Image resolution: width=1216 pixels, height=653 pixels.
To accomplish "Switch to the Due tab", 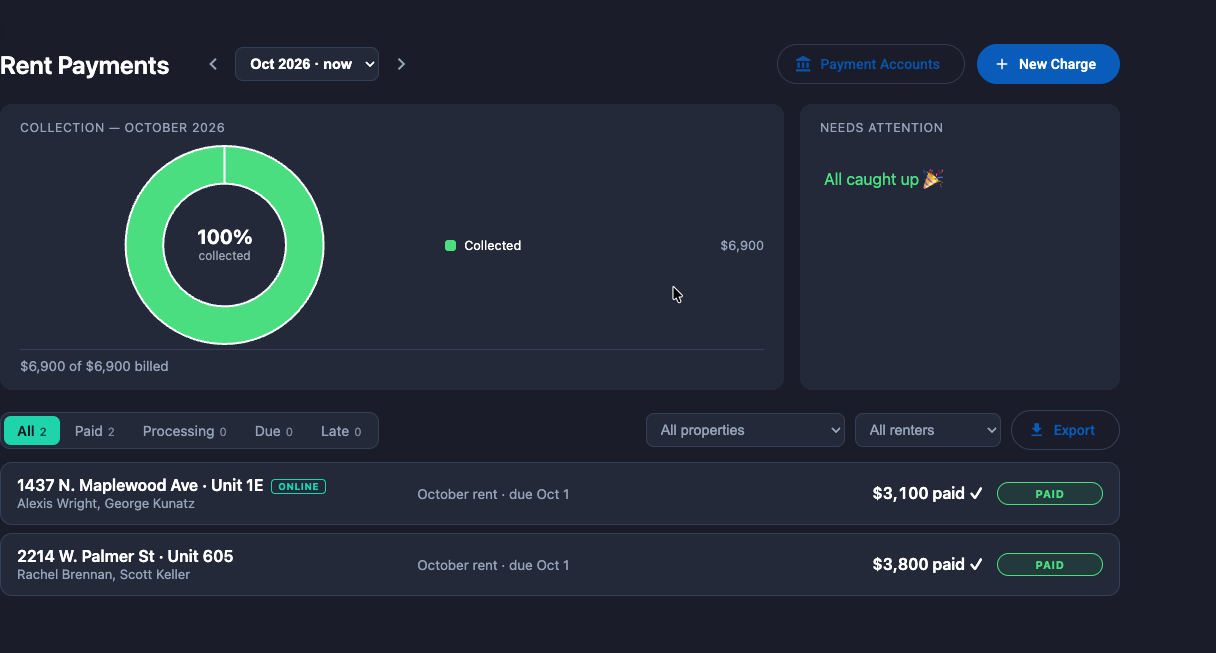I will tap(274, 431).
